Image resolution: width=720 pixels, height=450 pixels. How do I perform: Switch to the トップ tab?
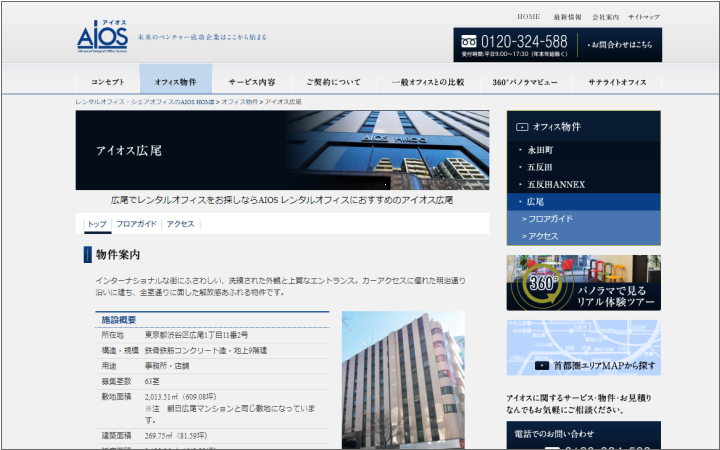click(x=97, y=224)
